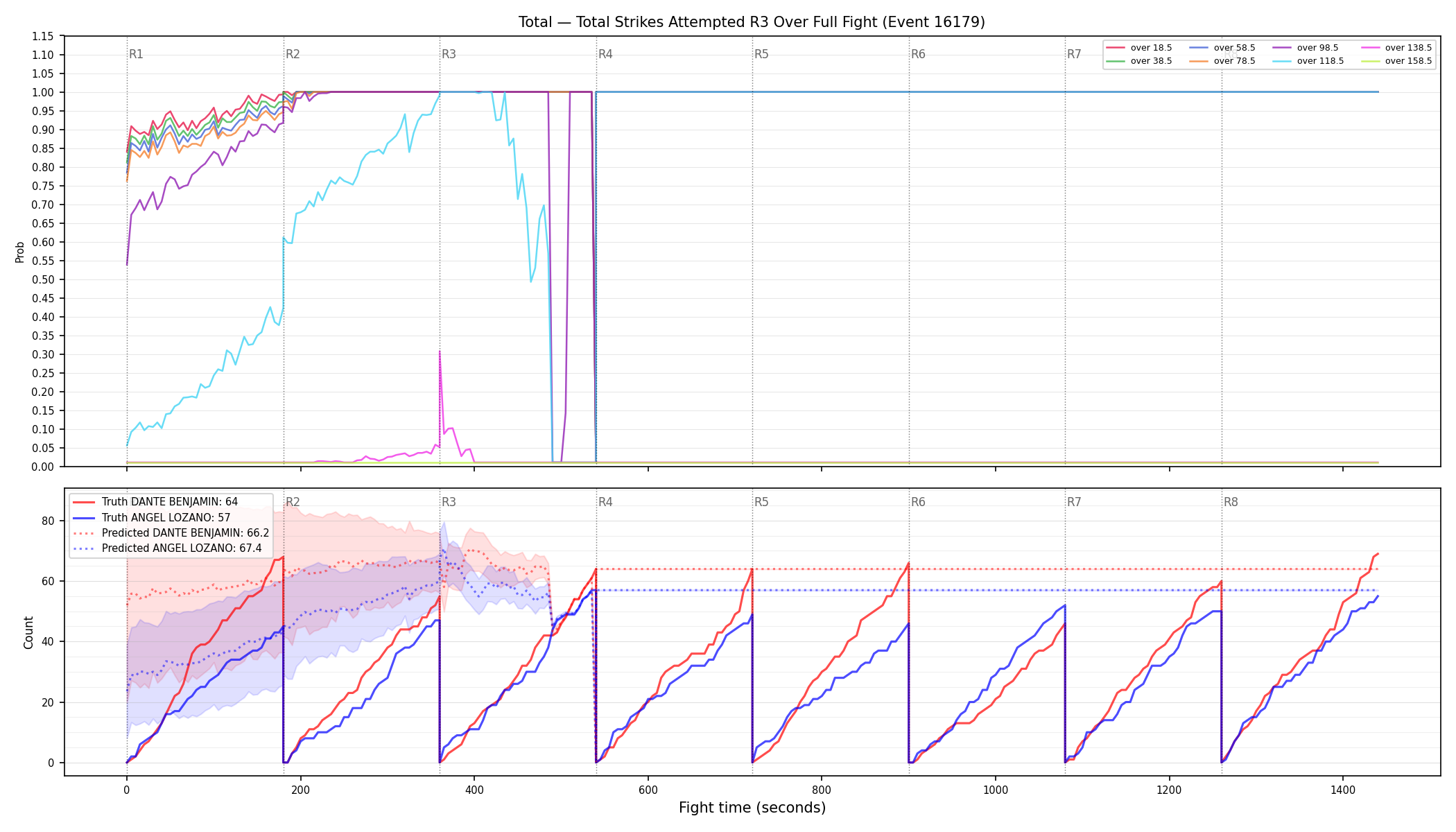Pick the 'over 138.5' legend entry

1396,48
